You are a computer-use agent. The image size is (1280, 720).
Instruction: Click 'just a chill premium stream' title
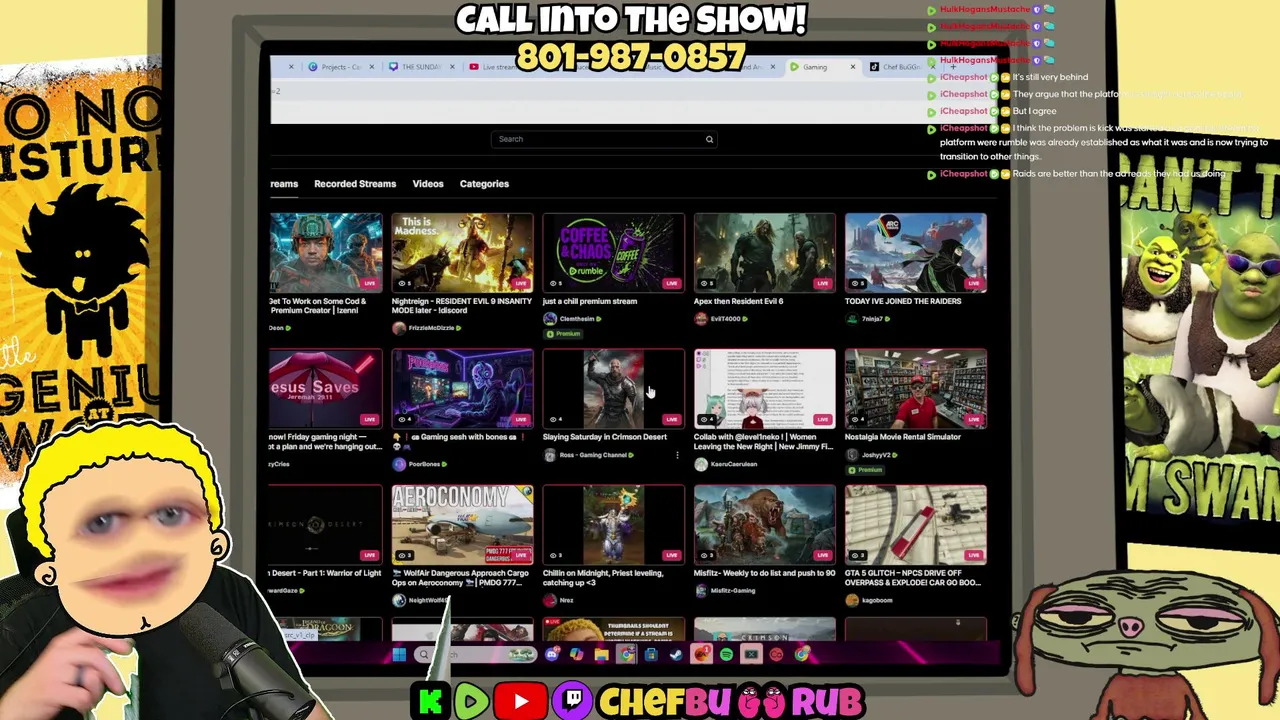[x=590, y=301]
